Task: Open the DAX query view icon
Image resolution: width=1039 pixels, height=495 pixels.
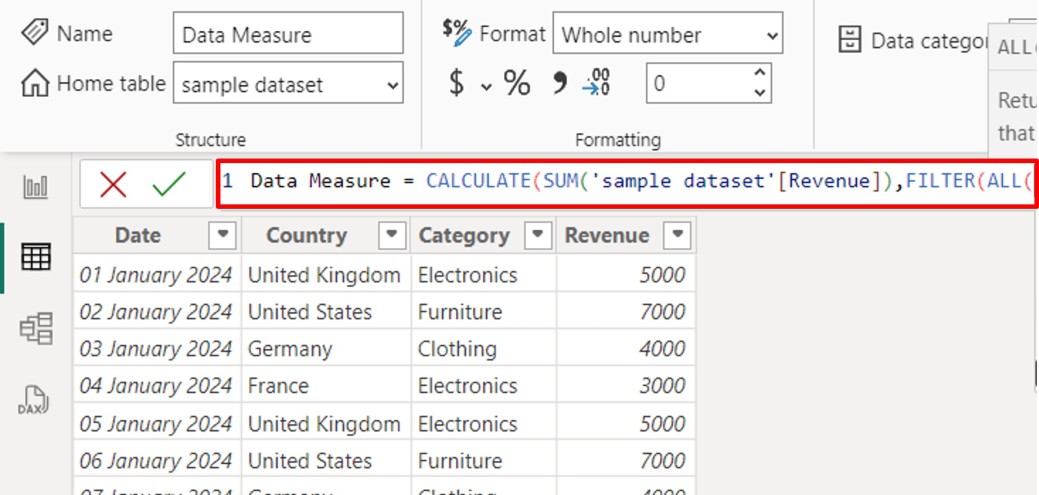Action: (36, 400)
